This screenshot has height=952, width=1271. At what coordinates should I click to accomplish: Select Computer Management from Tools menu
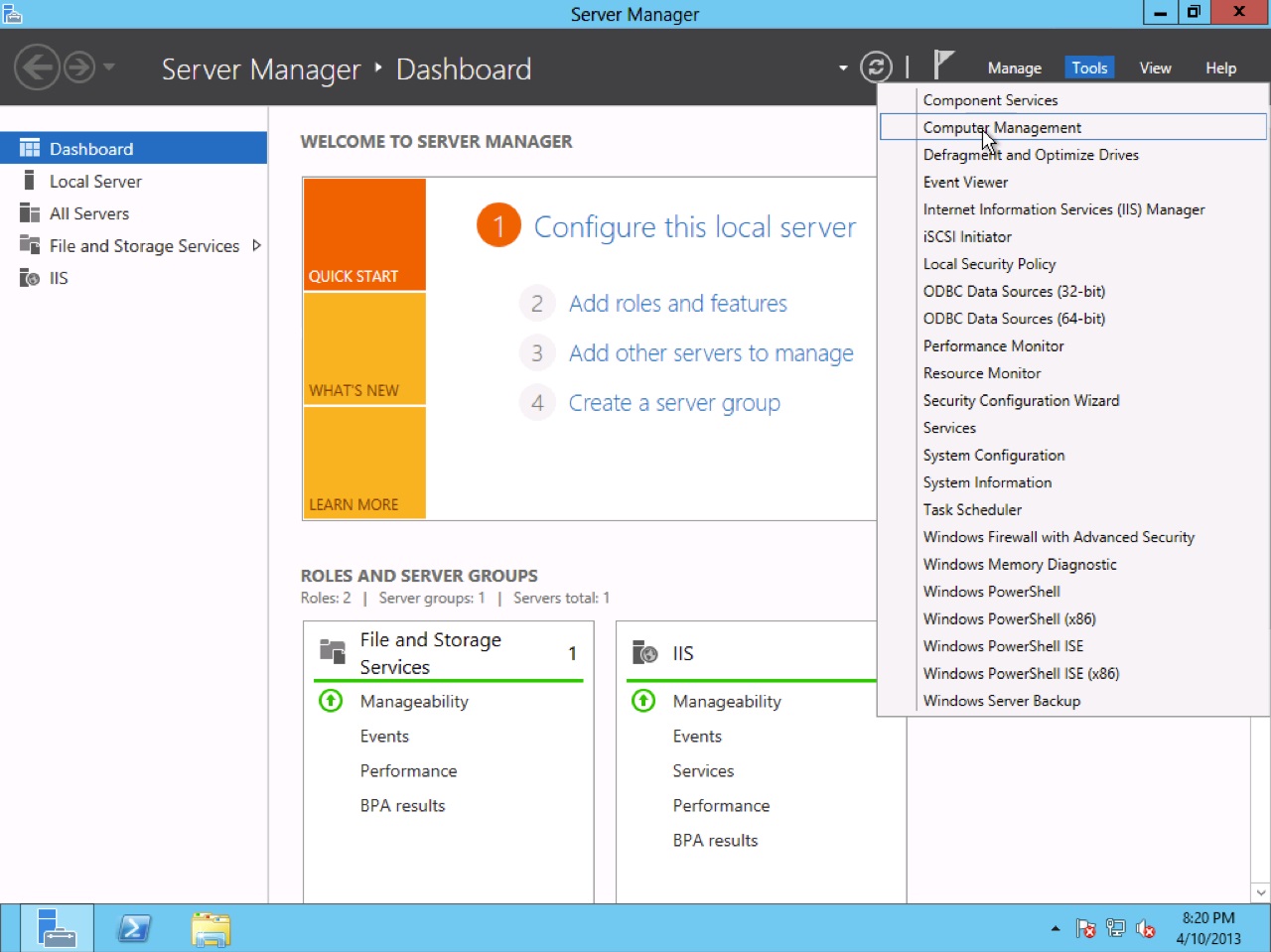tap(1001, 127)
